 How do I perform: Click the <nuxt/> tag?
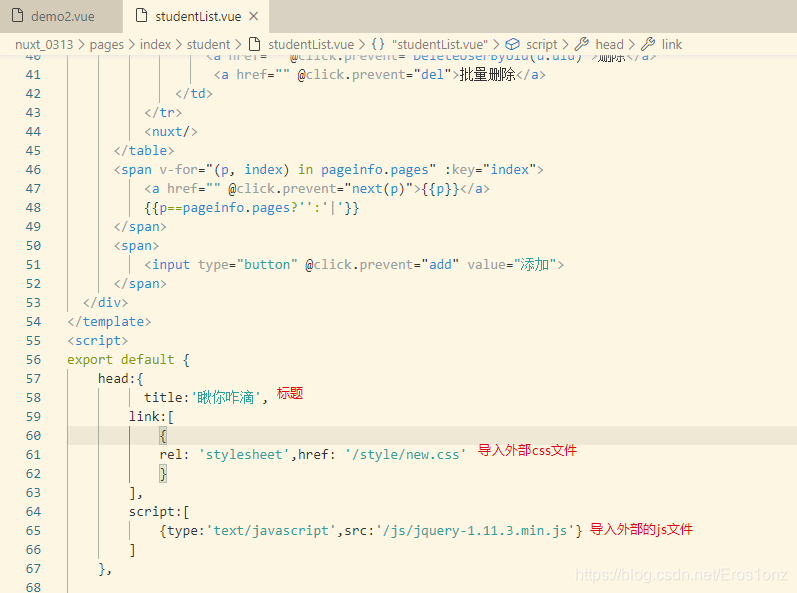click(x=171, y=132)
